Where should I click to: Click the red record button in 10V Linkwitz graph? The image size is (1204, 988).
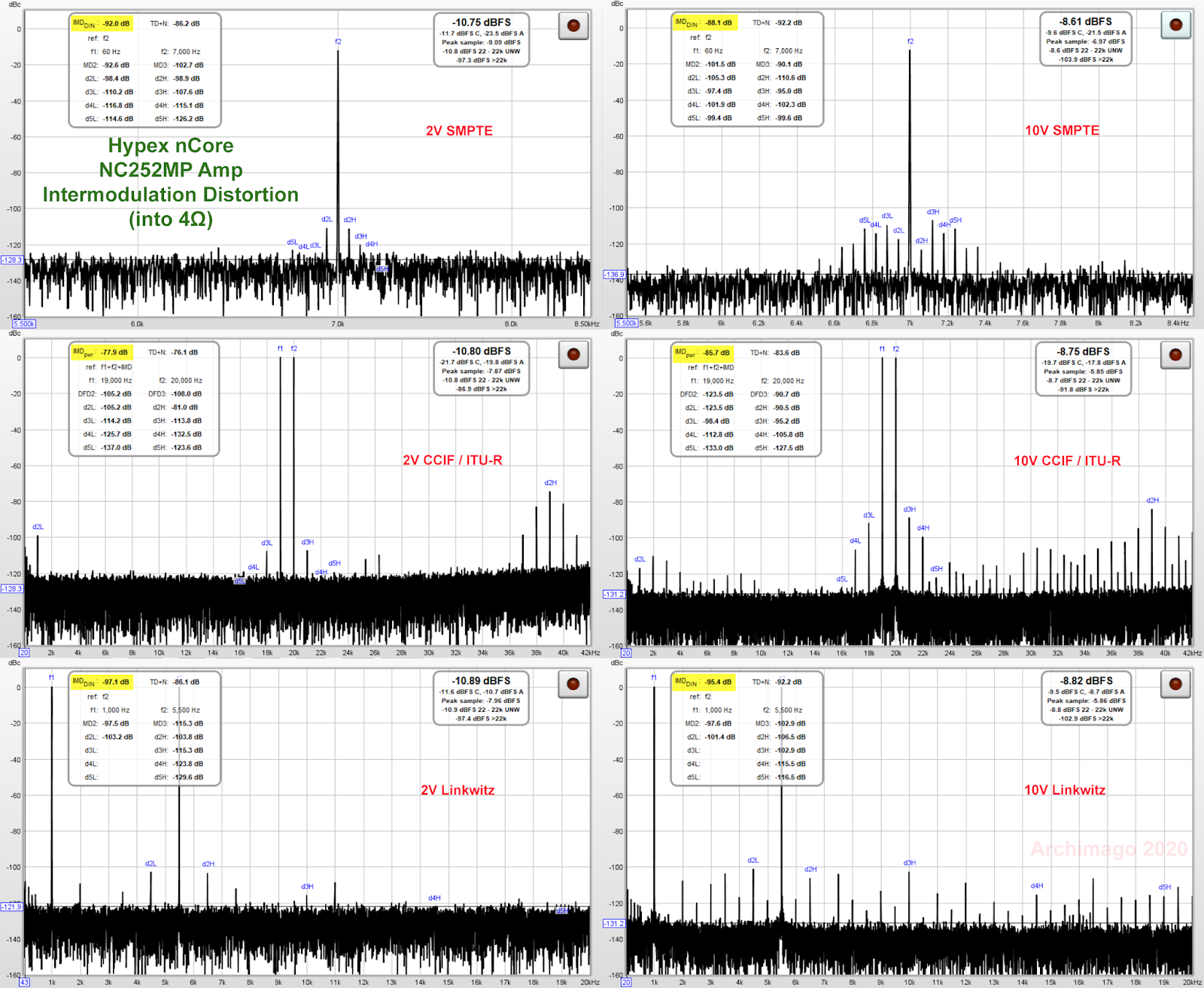click(x=1175, y=684)
